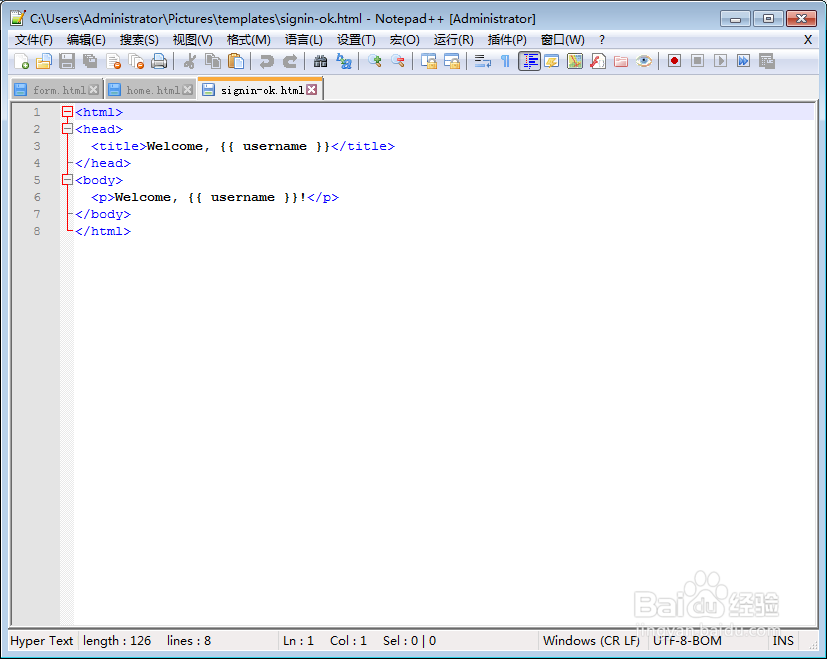Run macro multiple times icon
The width and height of the screenshot is (827, 659).
(743, 61)
